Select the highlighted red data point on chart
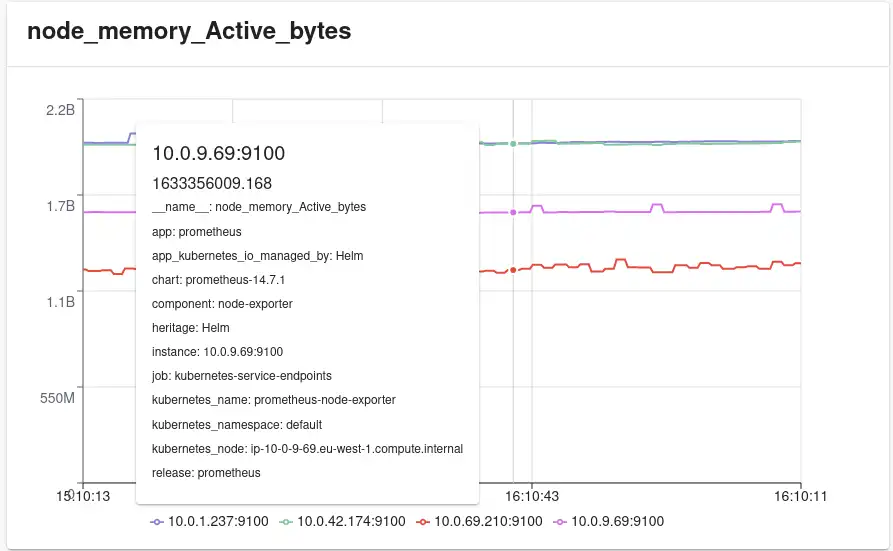Image resolution: width=893 pixels, height=551 pixels. (x=513, y=270)
